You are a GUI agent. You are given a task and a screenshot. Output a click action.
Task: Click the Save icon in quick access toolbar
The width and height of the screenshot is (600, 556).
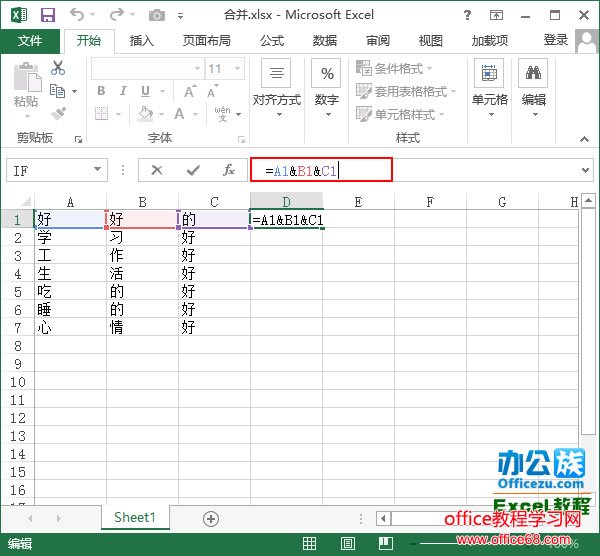tap(48, 15)
